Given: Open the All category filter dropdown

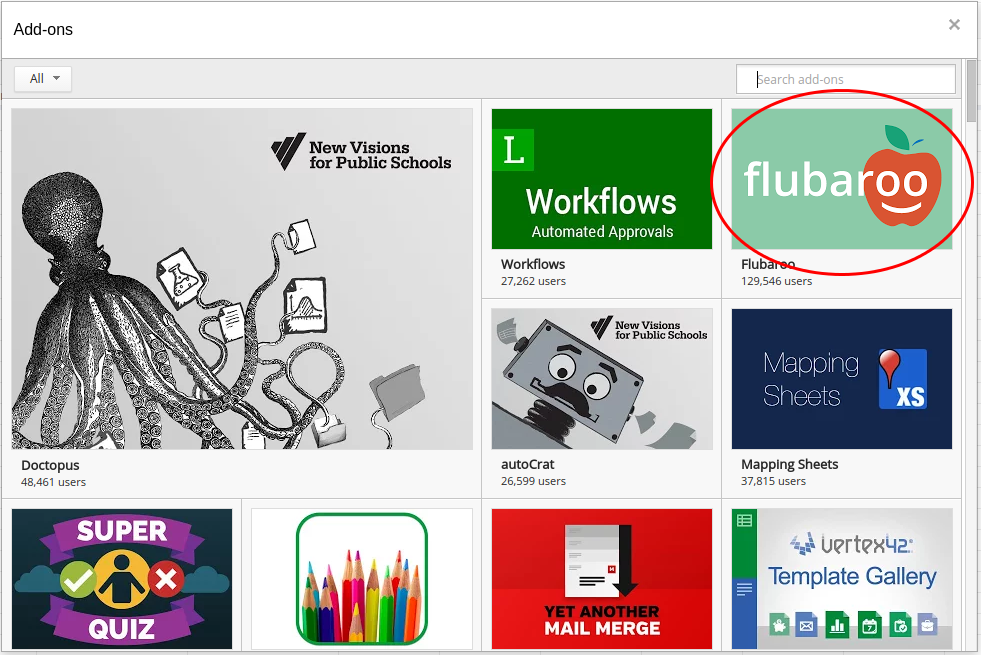Looking at the screenshot, I should click(x=43, y=79).
